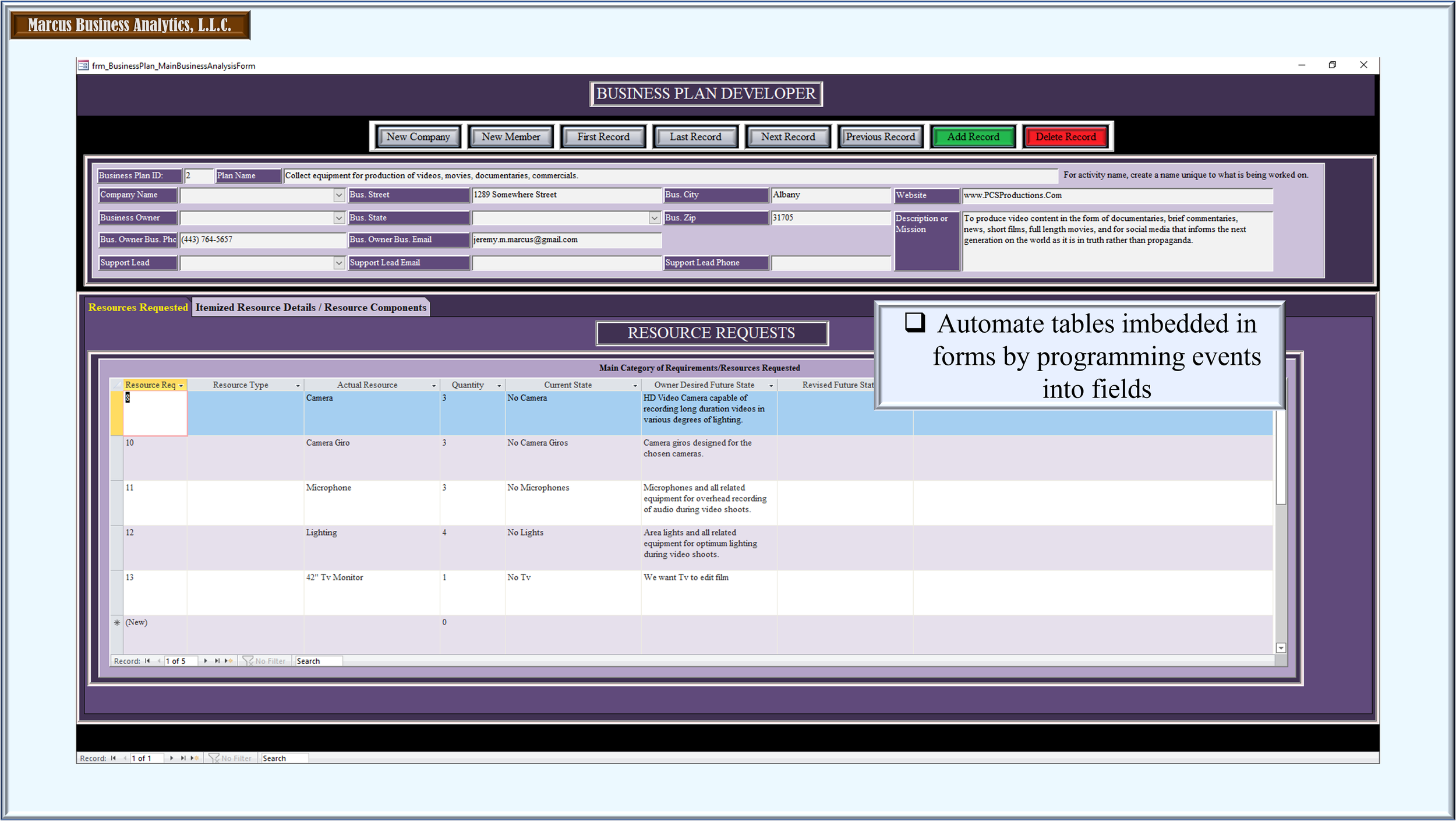The width and height of the screenshot is (1456, 821).
Task: Go to first record in main form navigator
Action: pyautogui.click(x=113, y=758)
